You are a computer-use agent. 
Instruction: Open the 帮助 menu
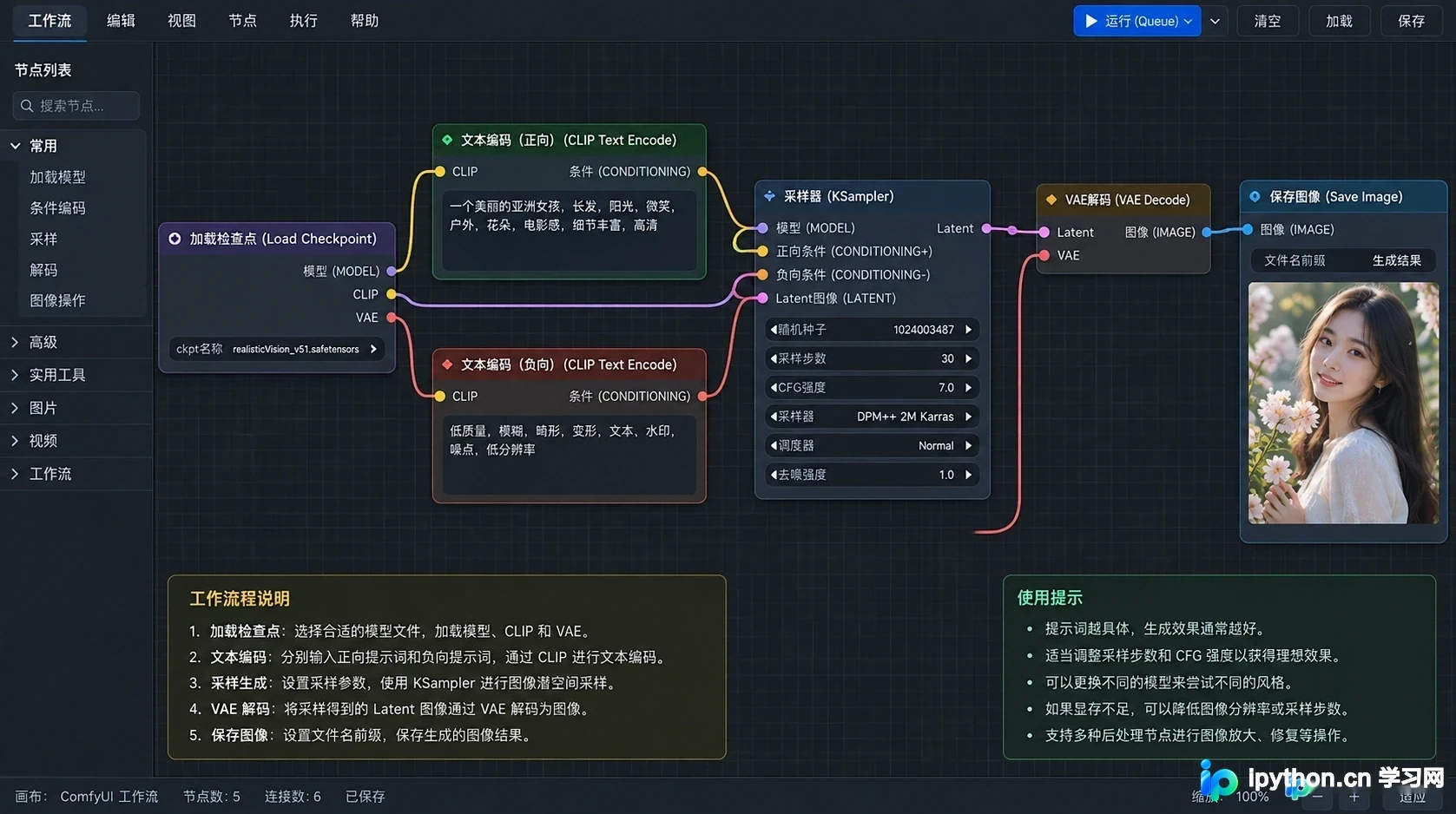[364, 21]
